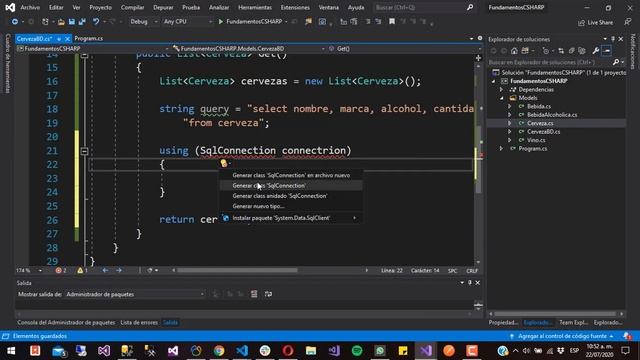Pin the CervezaBD.cs tab
Screen dimensions: 640x360
59,39
